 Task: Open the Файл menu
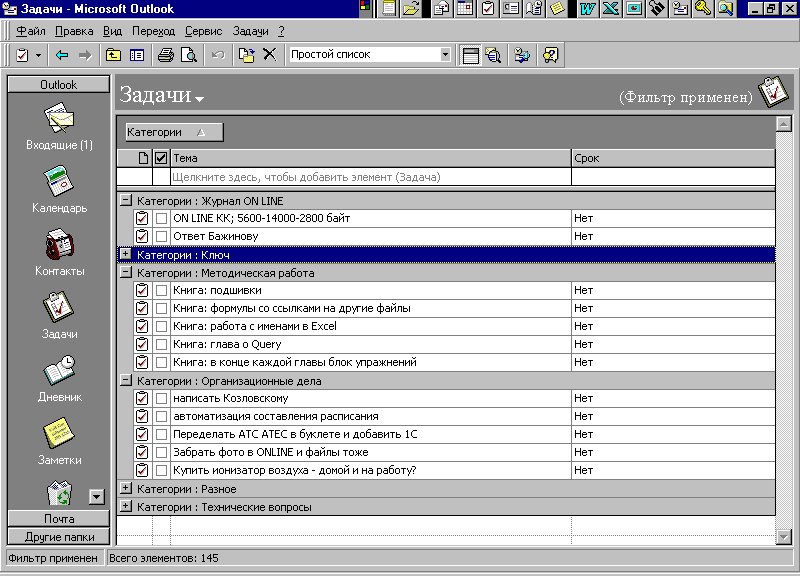(x=31, y=31)
